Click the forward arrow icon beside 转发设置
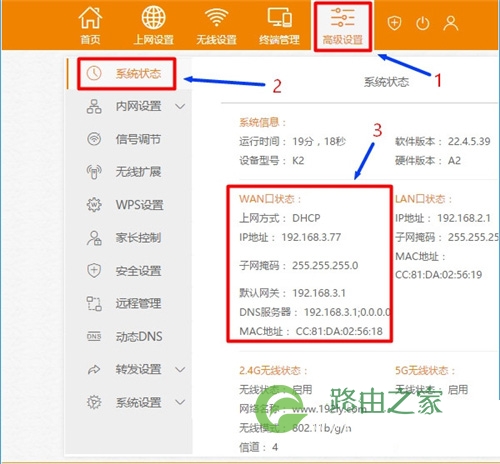Image resolution: width=500 pixels, height=464 pixels. (94, 369)
